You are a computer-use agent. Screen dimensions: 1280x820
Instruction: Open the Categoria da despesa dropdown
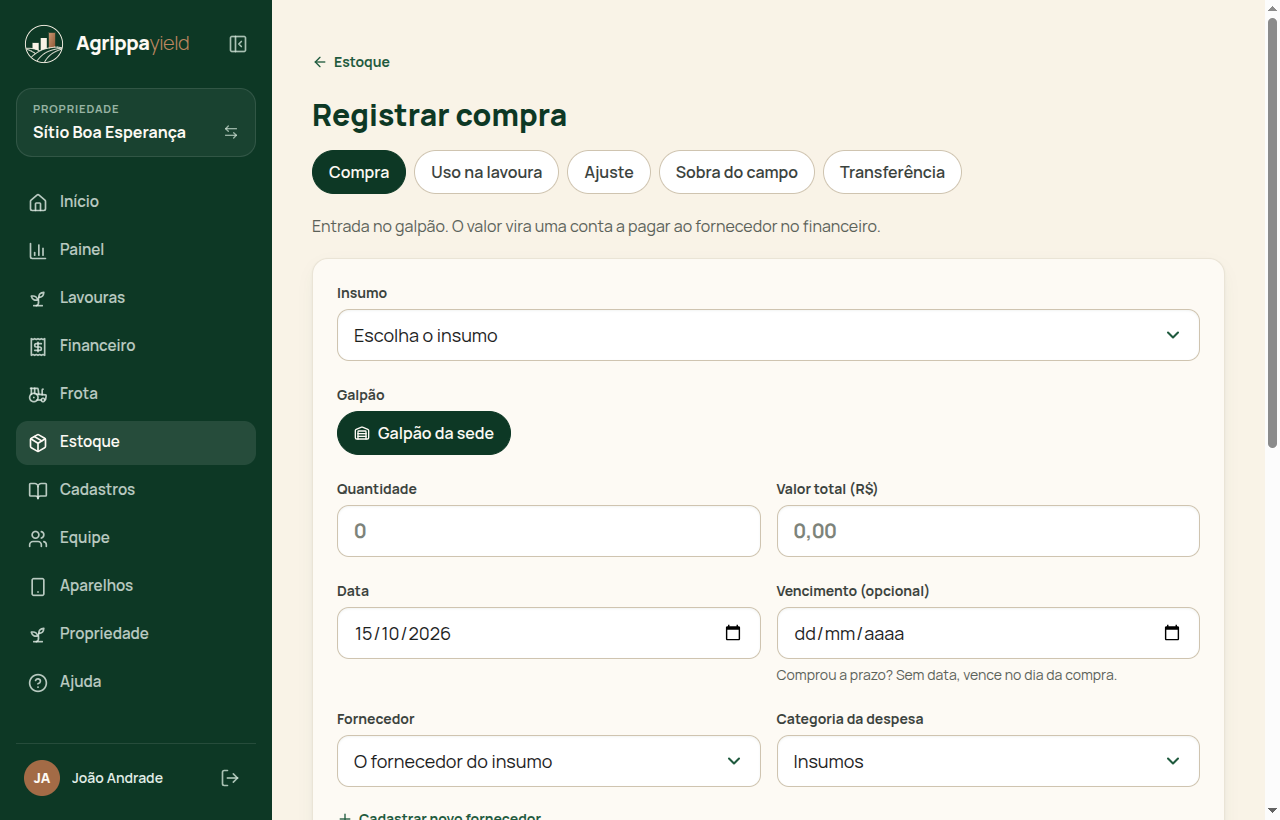pyautogui.click(x=988, y=761)
